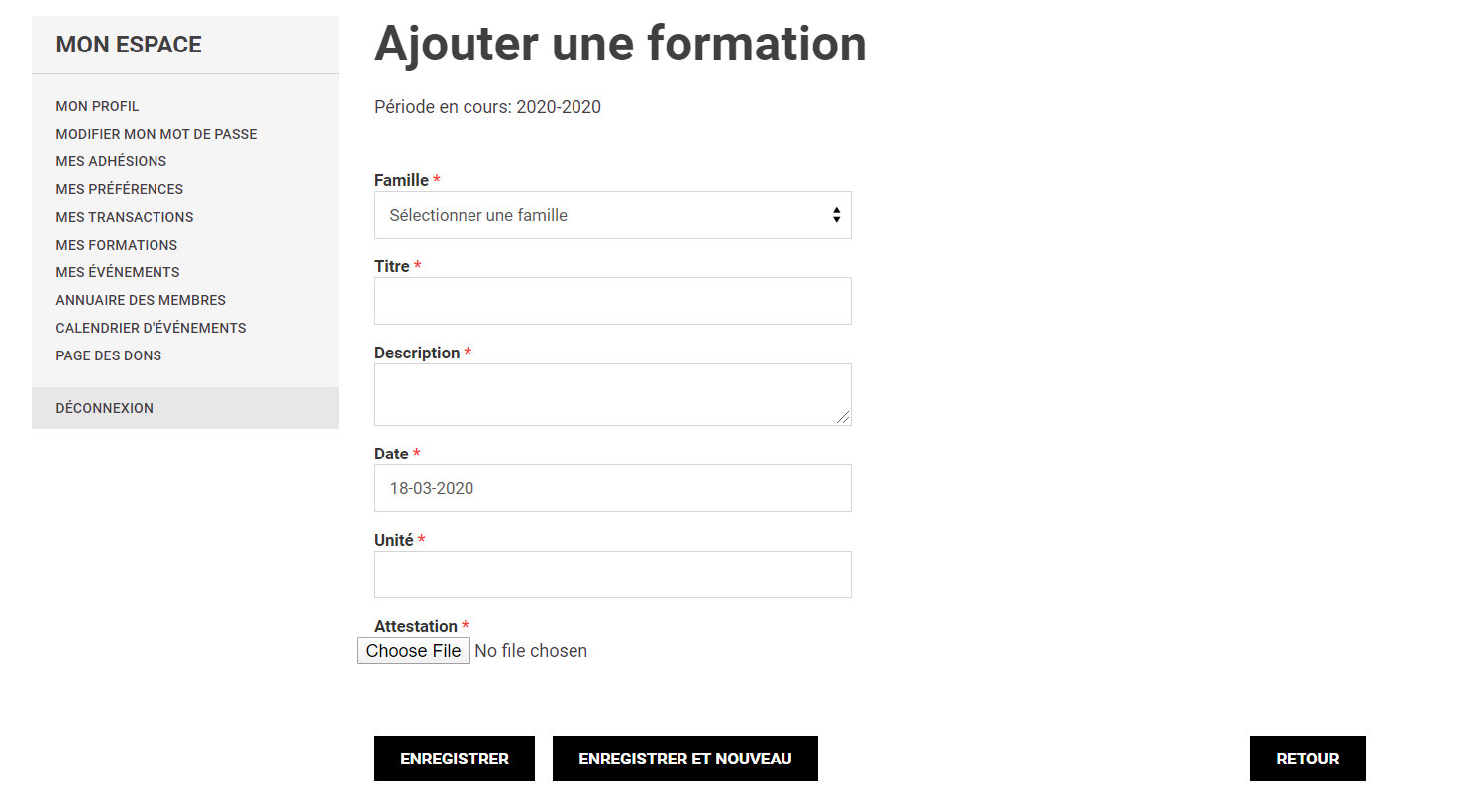This screenshot has height=812, width=1460.
Task: Select Mes Préférences in the sidebar
Action: pos(120,189)
